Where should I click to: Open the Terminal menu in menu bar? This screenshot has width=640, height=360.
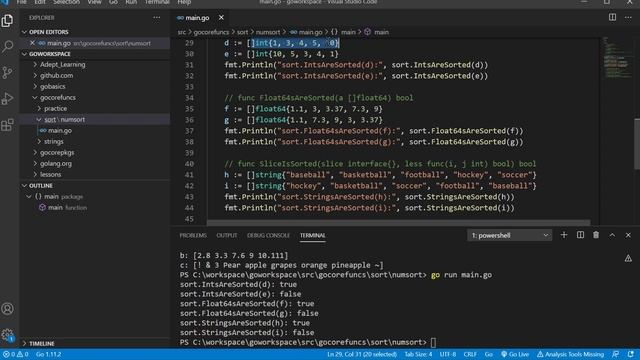[157, 2]
